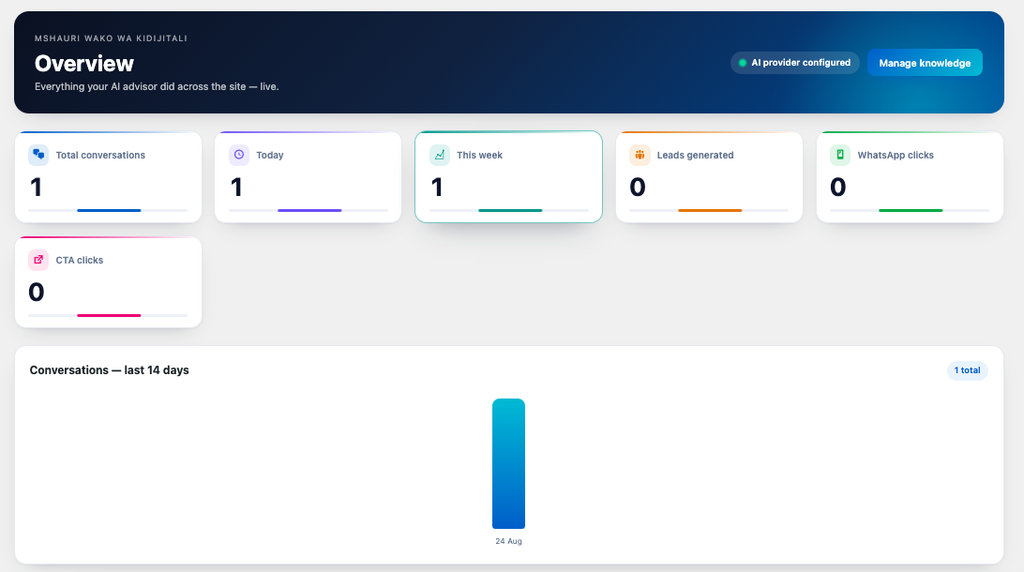
Task: Click the value 1 in Today card
Action: tap(237, 187)
